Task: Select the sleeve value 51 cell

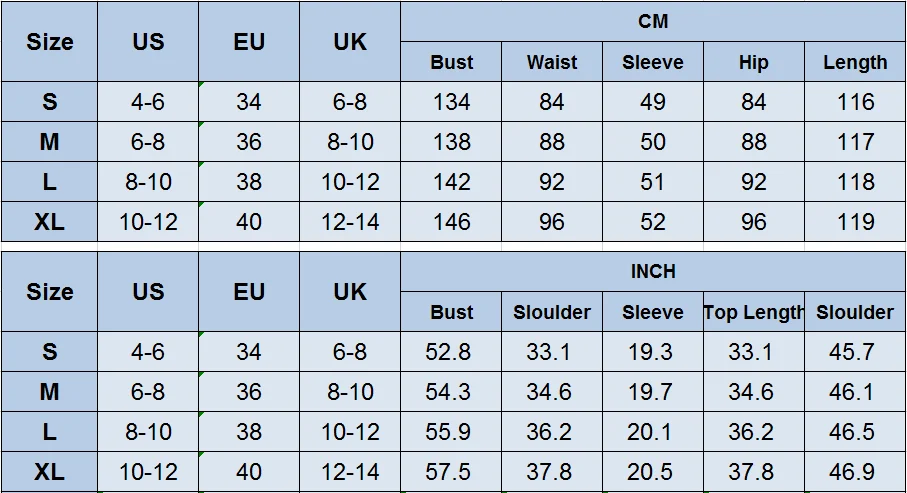Action: tap(652, 182)
